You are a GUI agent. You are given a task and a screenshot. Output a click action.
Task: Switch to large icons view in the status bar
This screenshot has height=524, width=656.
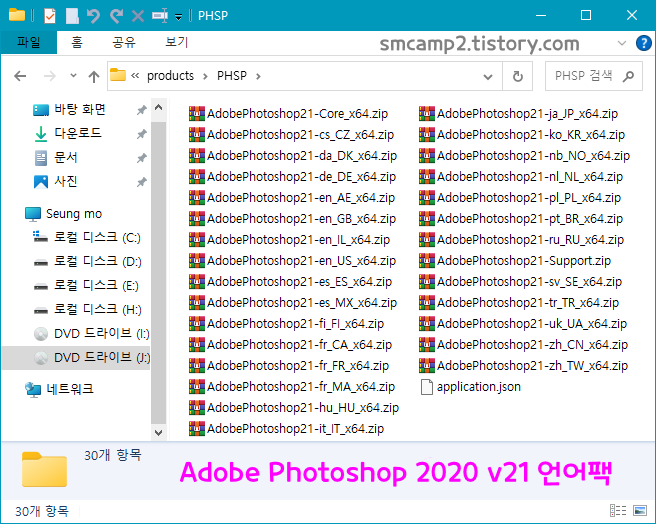tap(640, 511)
